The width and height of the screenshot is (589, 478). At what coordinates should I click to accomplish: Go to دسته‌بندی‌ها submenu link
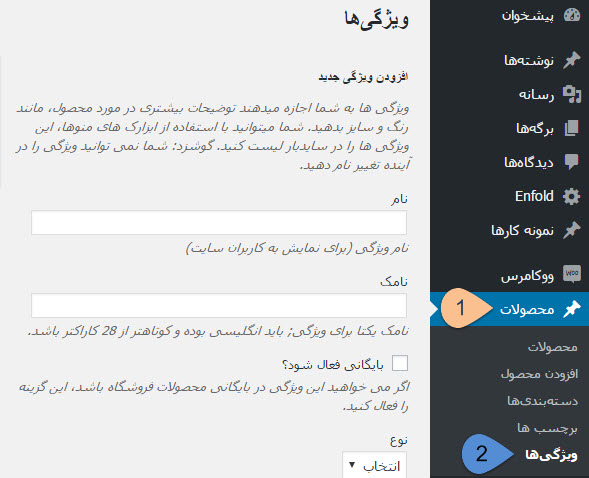tap(542, 401)
